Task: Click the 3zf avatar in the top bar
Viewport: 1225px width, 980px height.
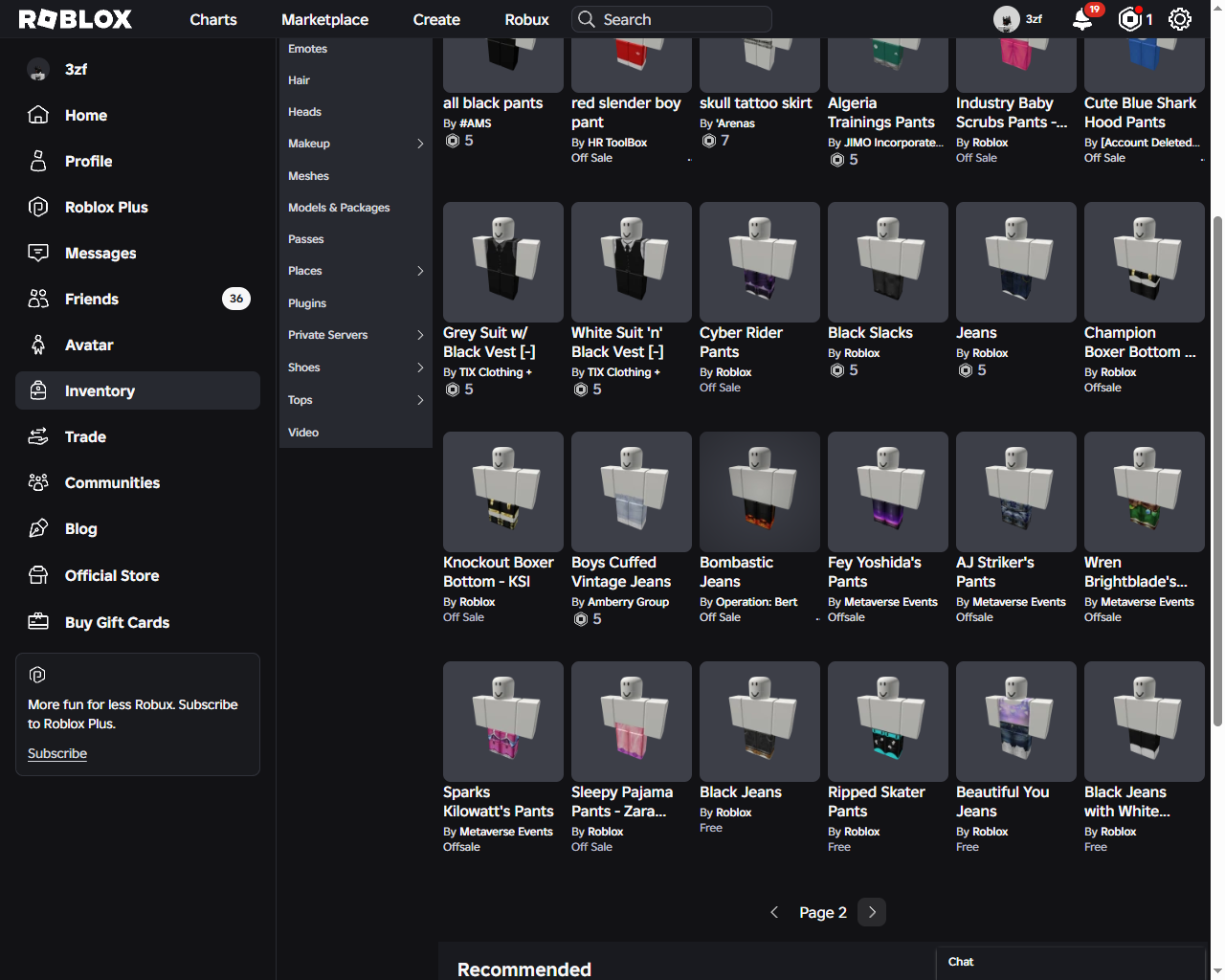Action: click(1007, 19)
